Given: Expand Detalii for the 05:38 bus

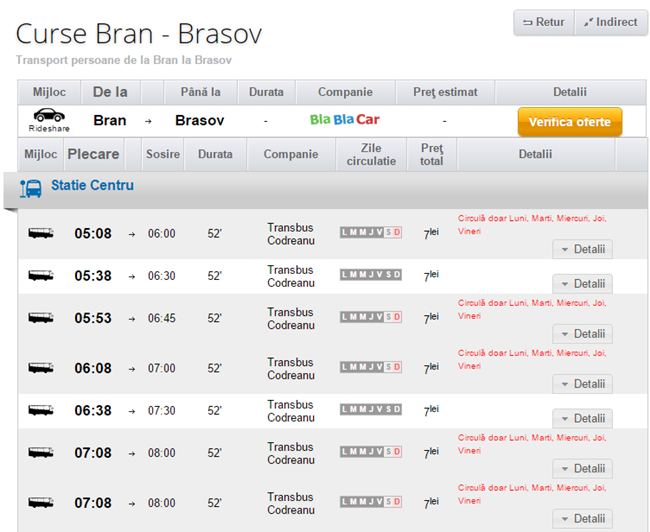Looking at the screenshot, I should (x=582, y=284).
